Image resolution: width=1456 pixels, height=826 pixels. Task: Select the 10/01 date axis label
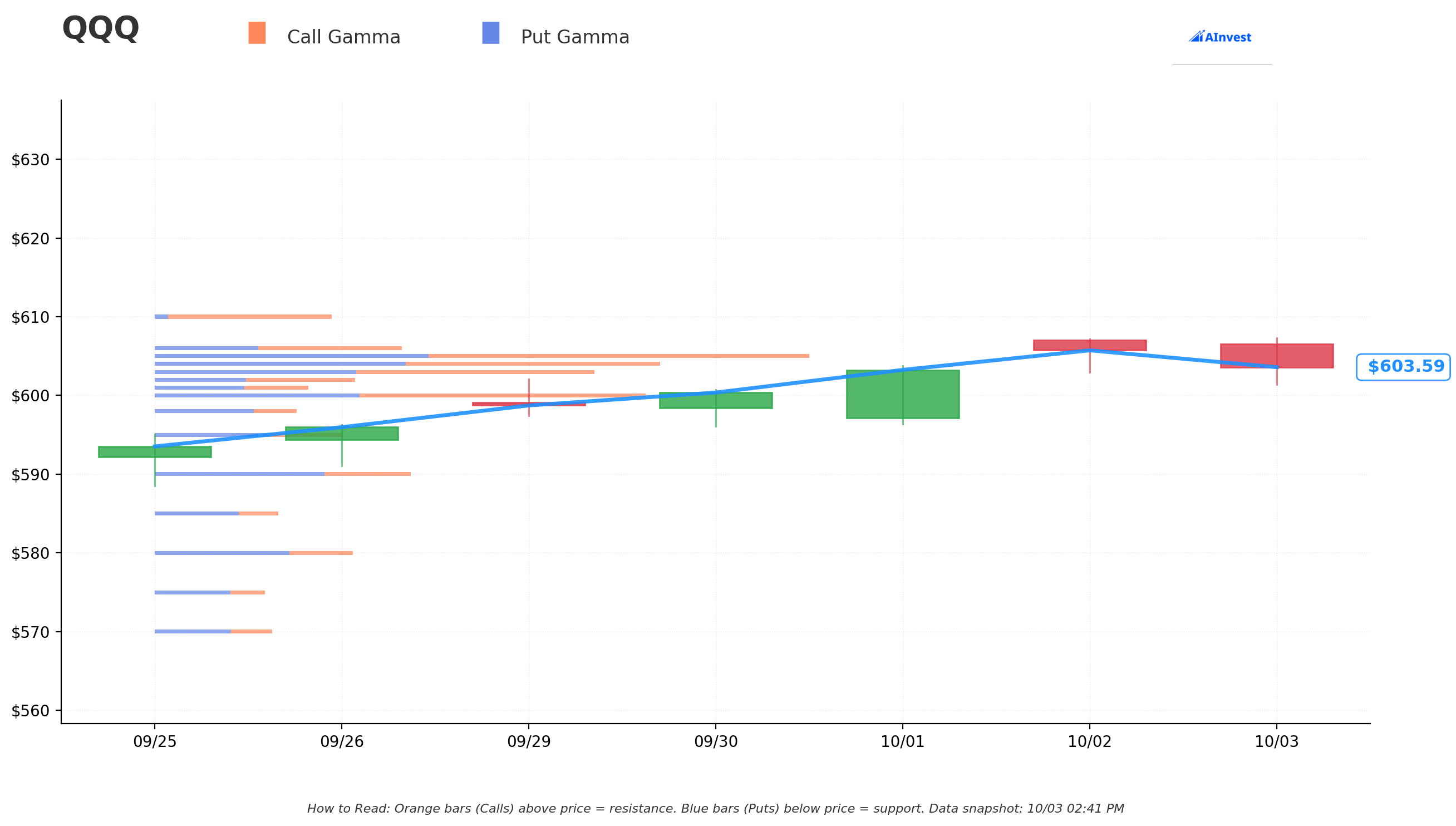click(x=902, y=741)
